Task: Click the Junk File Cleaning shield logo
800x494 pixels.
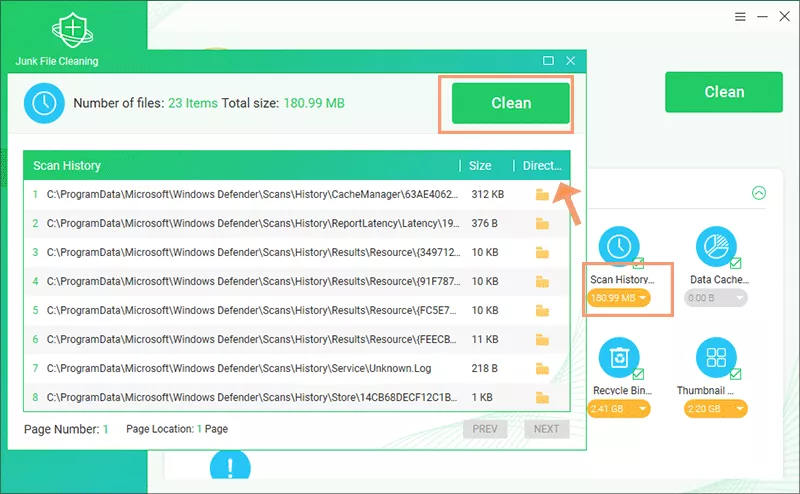Action: coord(72,31)
